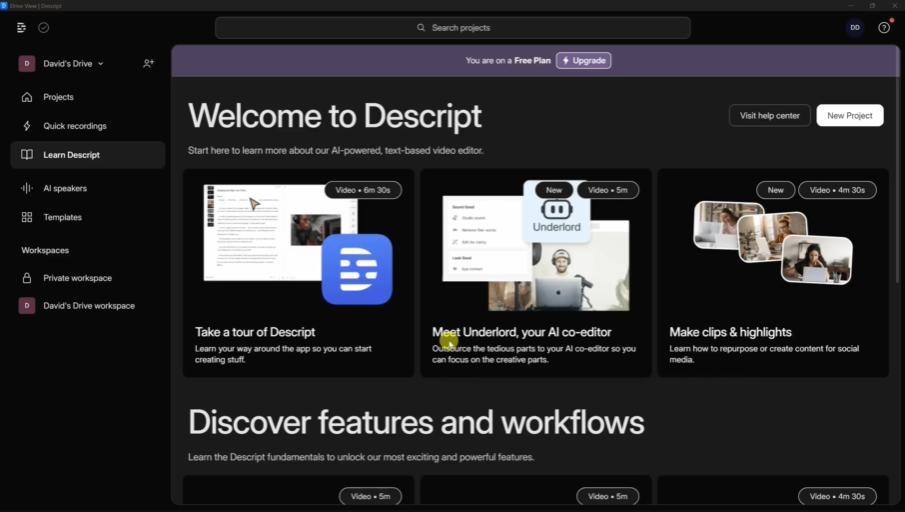This screenshot has height=512, width=905.
Task: Click New badge on clips card
Action: click(x=775, y=190)
